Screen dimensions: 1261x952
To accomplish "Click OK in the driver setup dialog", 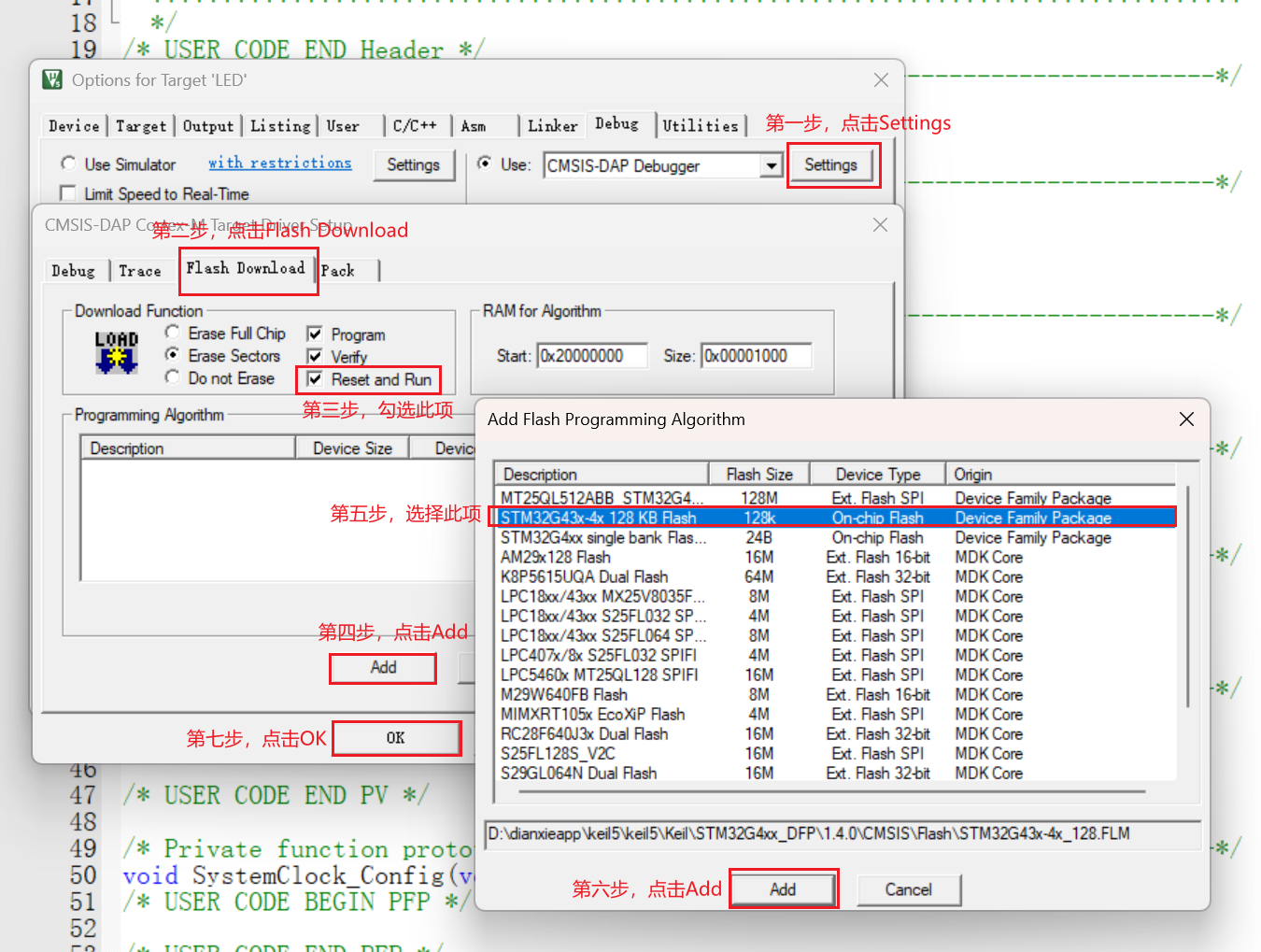I will click(x=396, y=738).
